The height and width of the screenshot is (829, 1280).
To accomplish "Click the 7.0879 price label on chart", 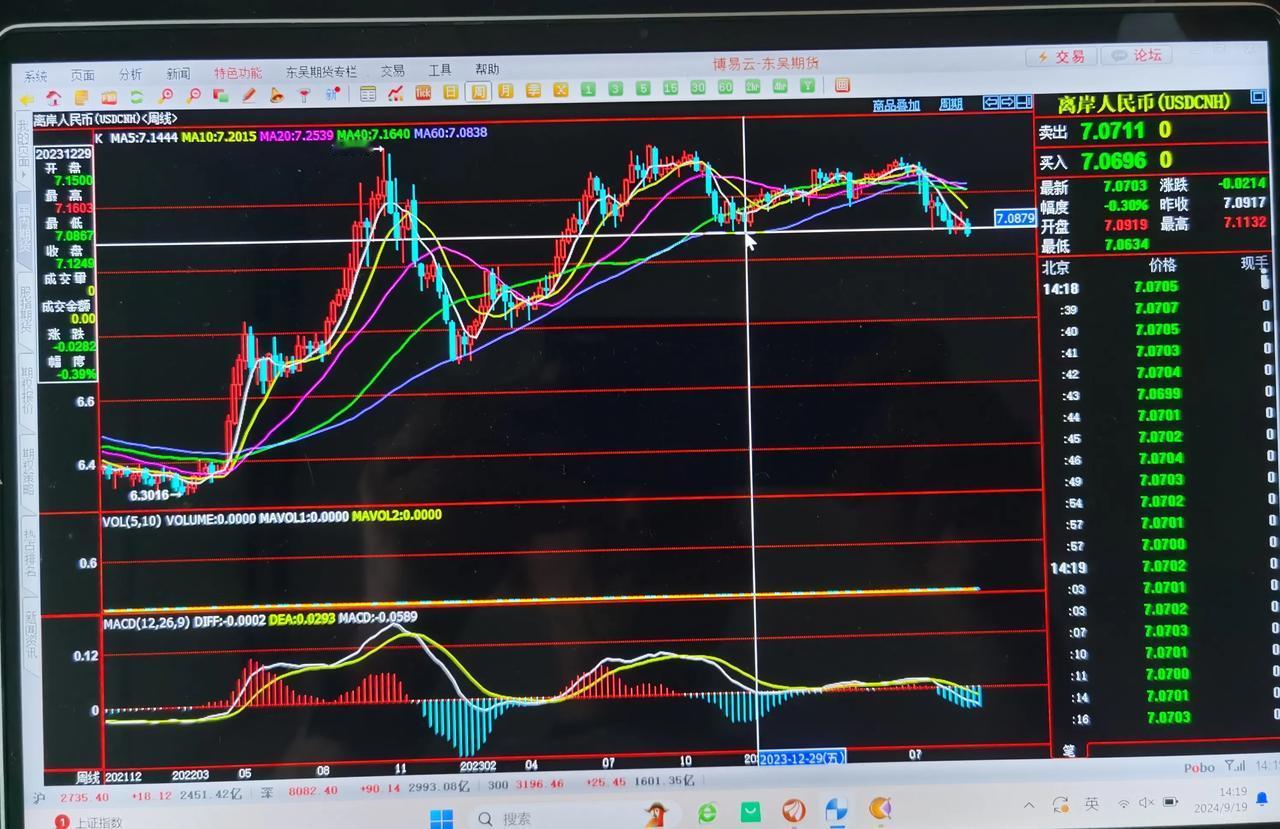I will tap(1015, 218).
